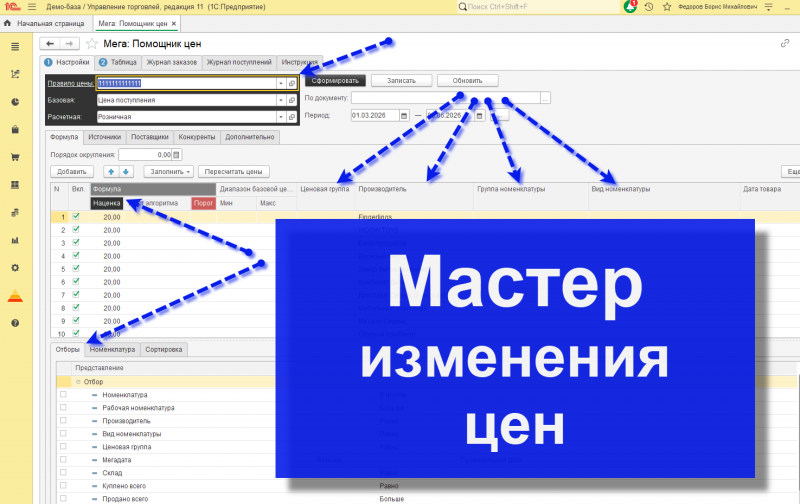Screen dimensions: 800x504
Task: Enable Производитель filter checkbox
Action: pyautogui.click(x=63, y=420)
